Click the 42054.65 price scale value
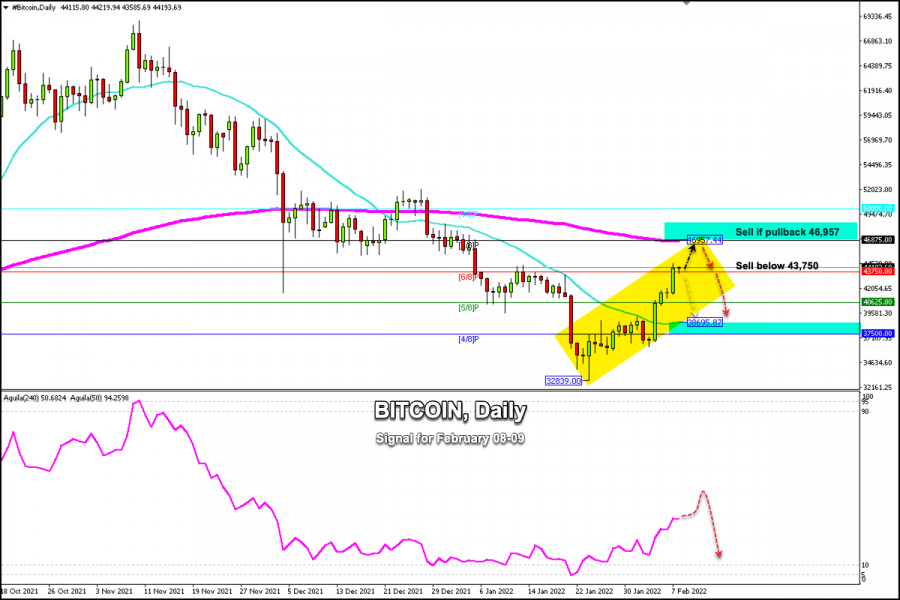This screenshot has height=600, width=900. point(878,288)
